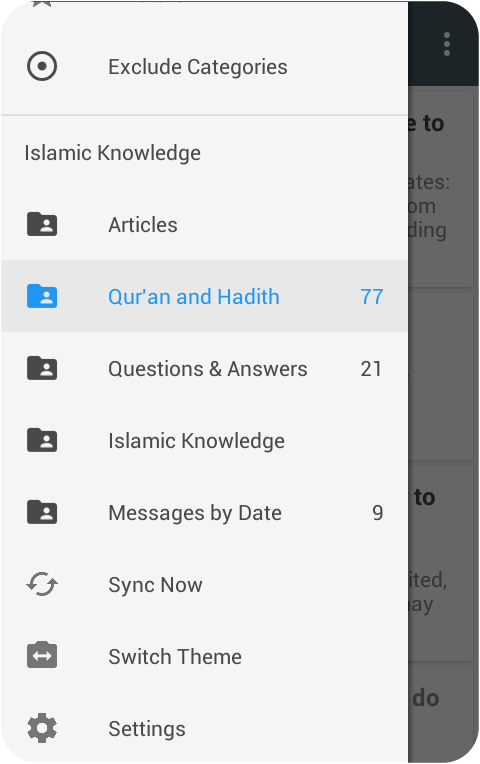Open Settings from the drawer
This screenshot has height=764, width=480.
coord(204,728)
